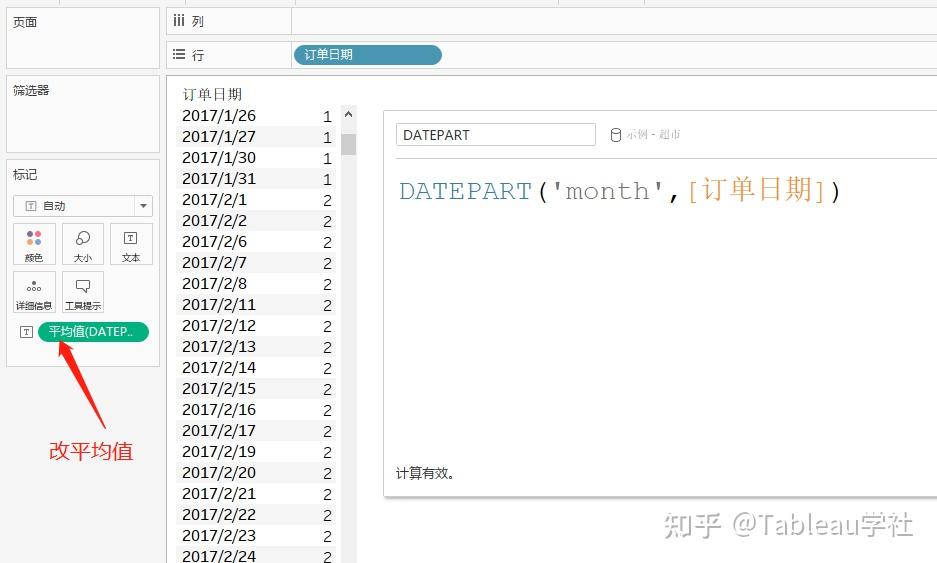Click the 筛选器 (Filters) shelf title
This screenshot has height=563, width=937.
coord(31,91)
